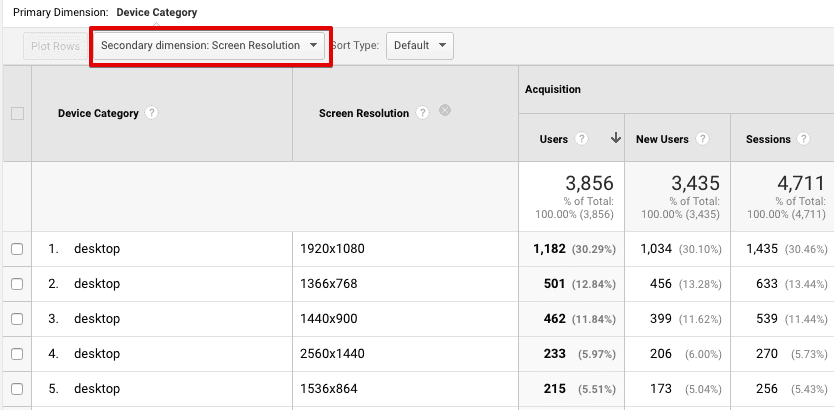The image size is (834, 410).
Task: Tick the select-all checkbox in table header
Action: click(x=18, y=113)
